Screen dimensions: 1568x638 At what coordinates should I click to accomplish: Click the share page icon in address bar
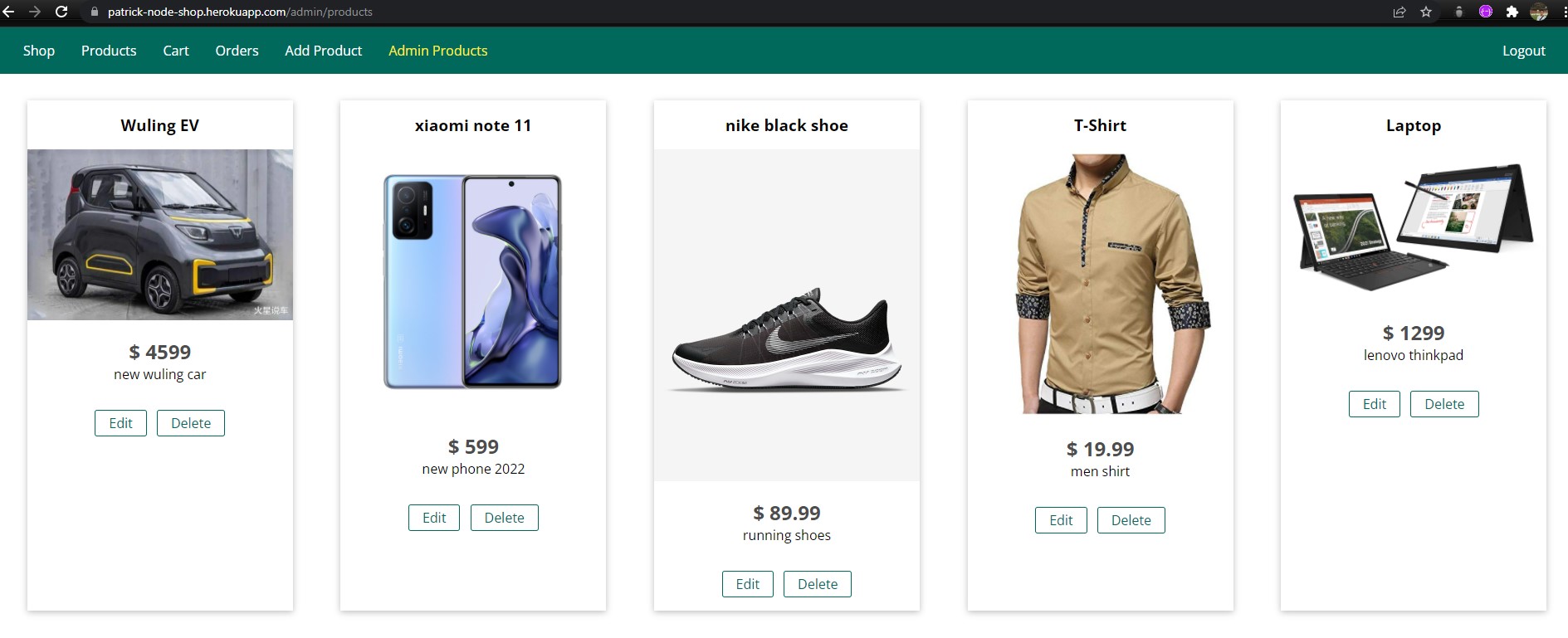click(x=1399, y=12)
